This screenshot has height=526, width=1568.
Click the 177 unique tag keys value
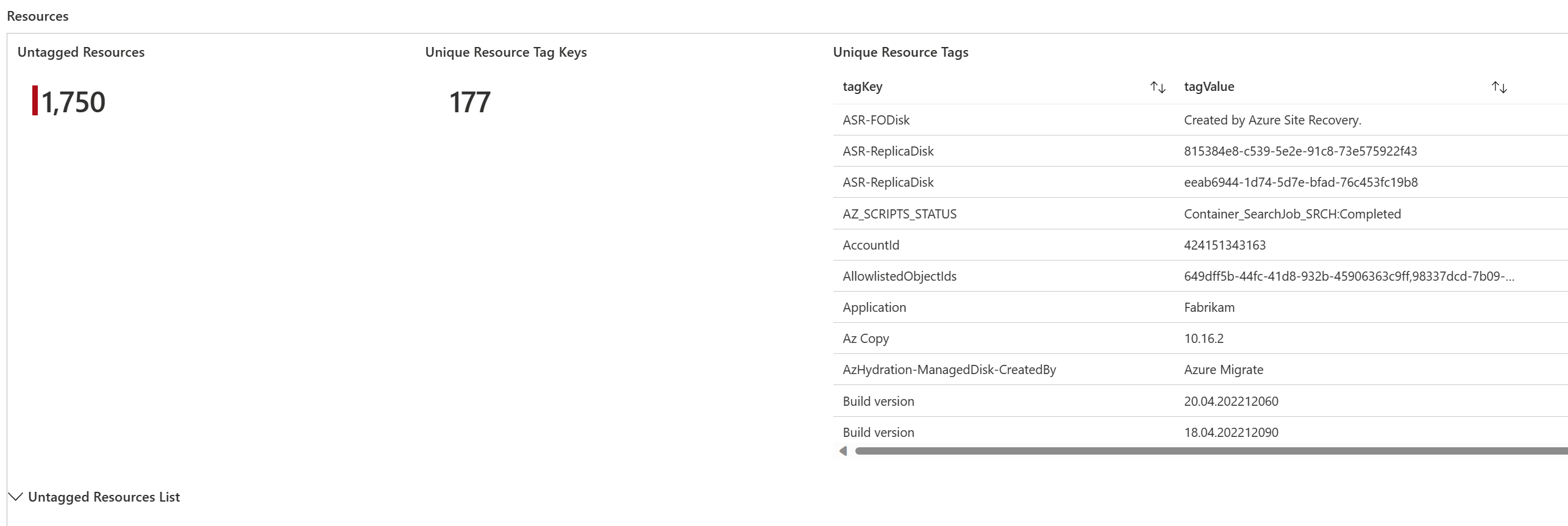(x=469, y=102)
